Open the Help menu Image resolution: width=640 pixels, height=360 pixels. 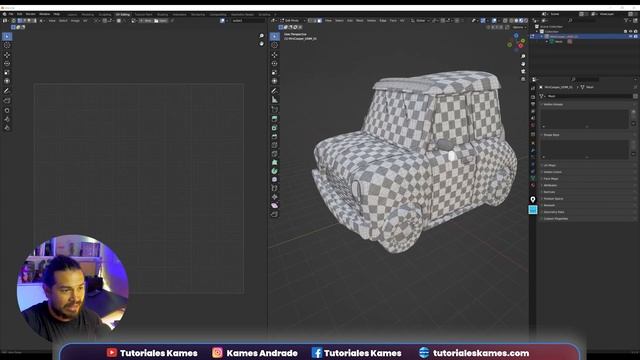[x=57, y=14]
